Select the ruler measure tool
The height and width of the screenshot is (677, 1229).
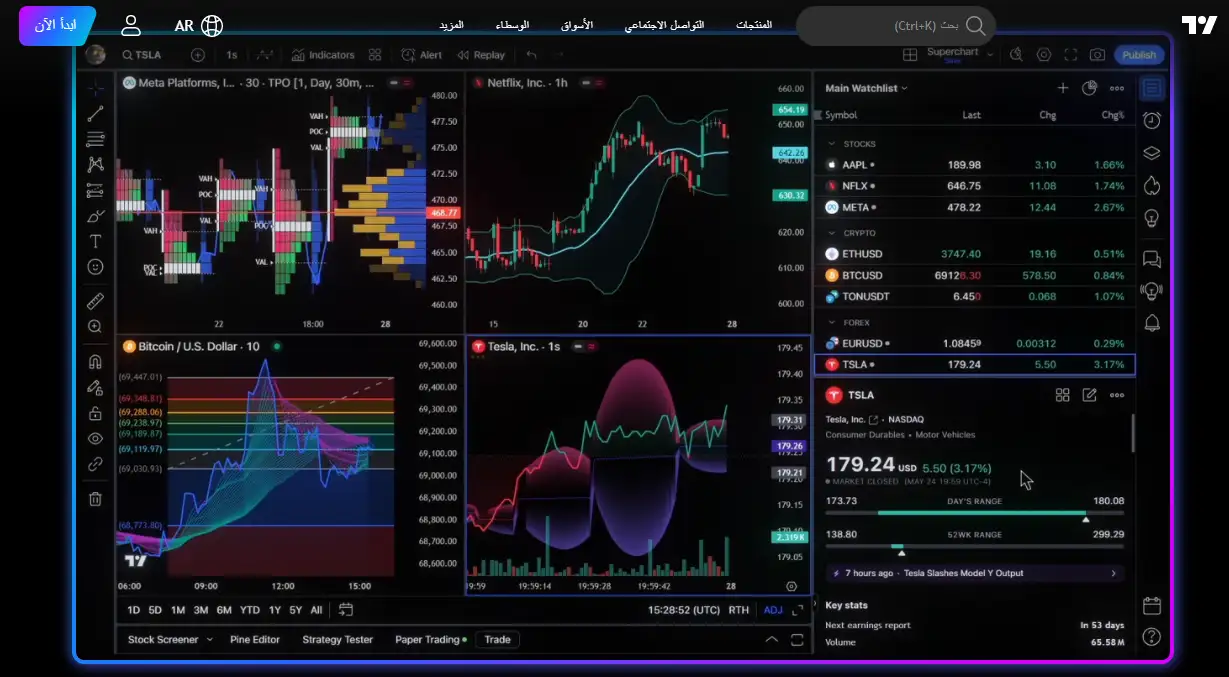click(95, 301)
